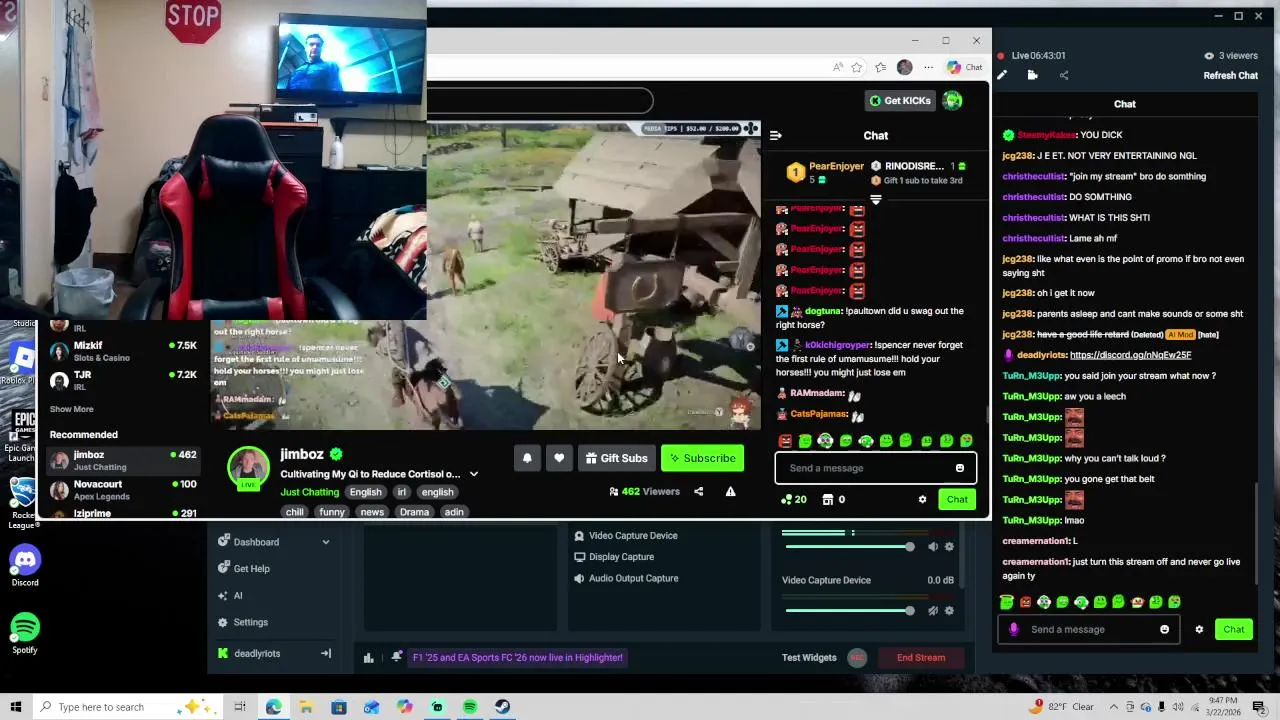The height and width of the screenshot is (720, 1280).
Task: Mute the upper audio mixer channel speaker
Action: [933, 546]
